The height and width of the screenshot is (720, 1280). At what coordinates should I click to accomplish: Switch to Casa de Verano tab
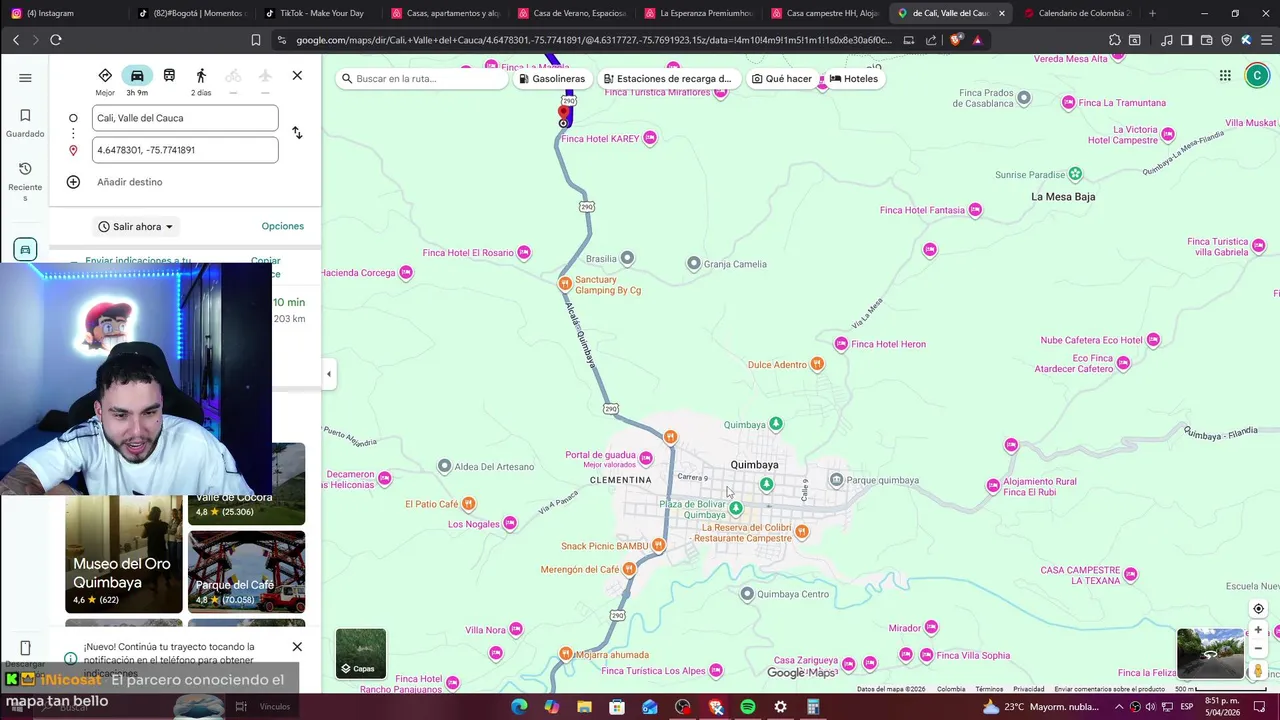click(572, 13)
